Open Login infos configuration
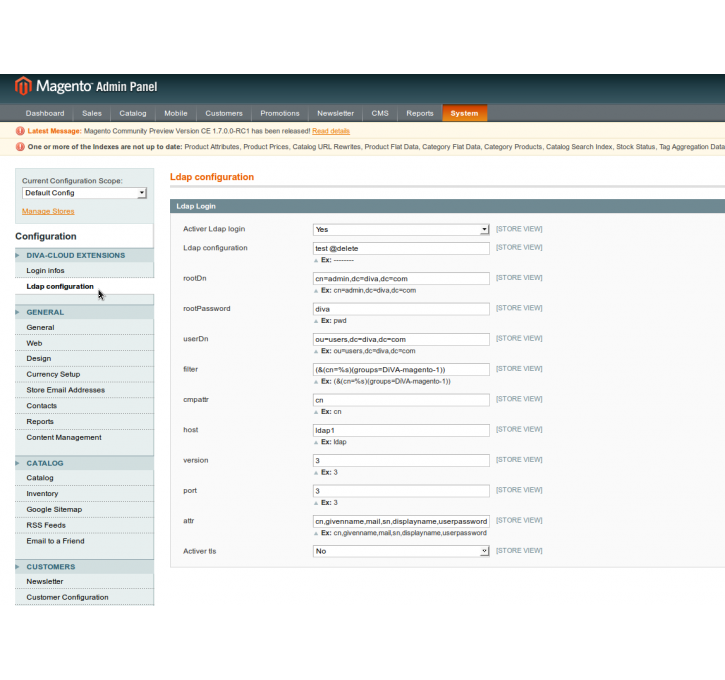Screen dimensions: 725x680 (45, 270)
